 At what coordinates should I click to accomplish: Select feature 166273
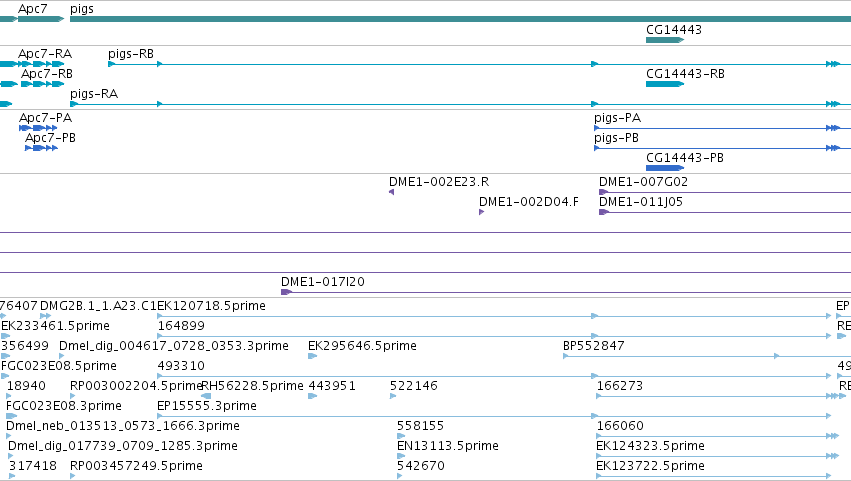620,386
